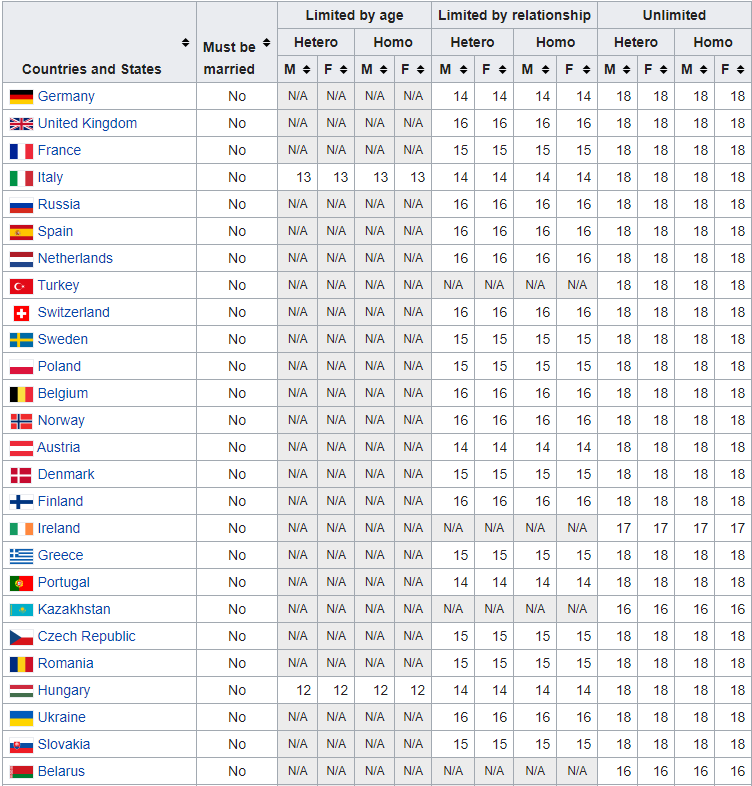Sort Limited by age Hetero M column
This screenshot has width=752, height=786.
click(306, 70)
